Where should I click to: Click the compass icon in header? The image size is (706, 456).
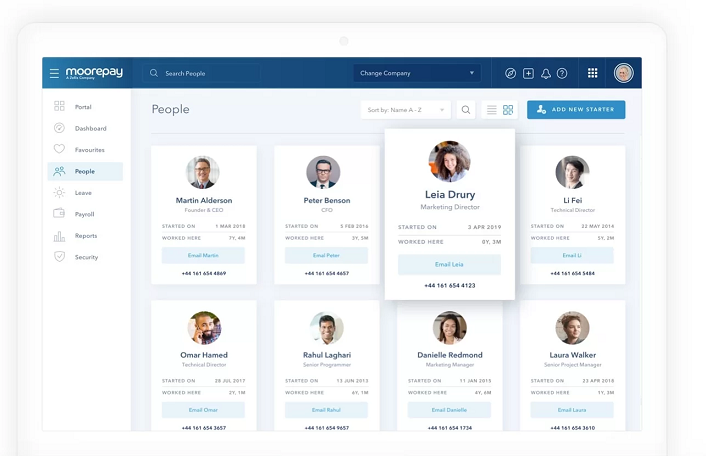pyautogui.click(x=510, y=73)
